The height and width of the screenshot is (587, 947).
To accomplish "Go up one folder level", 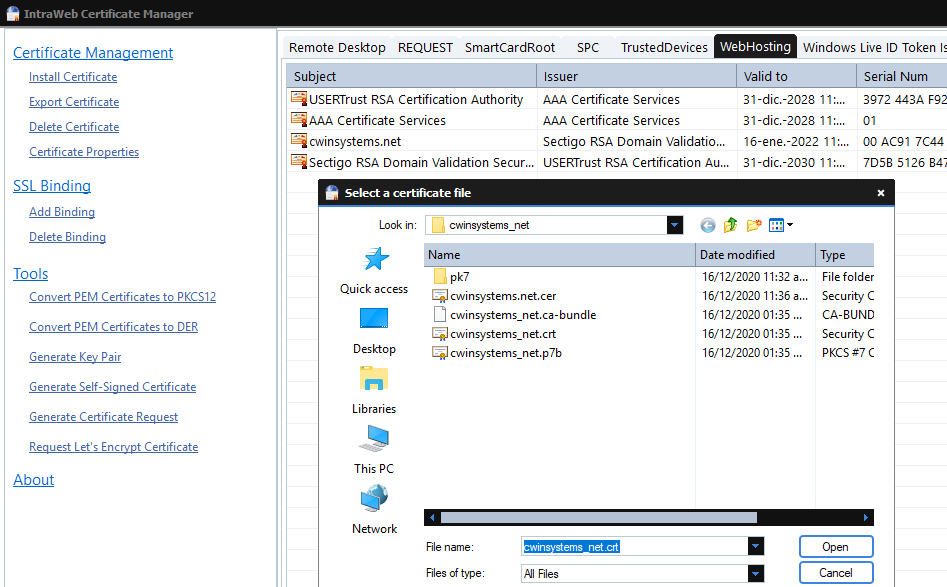I will tap(731, 225).
